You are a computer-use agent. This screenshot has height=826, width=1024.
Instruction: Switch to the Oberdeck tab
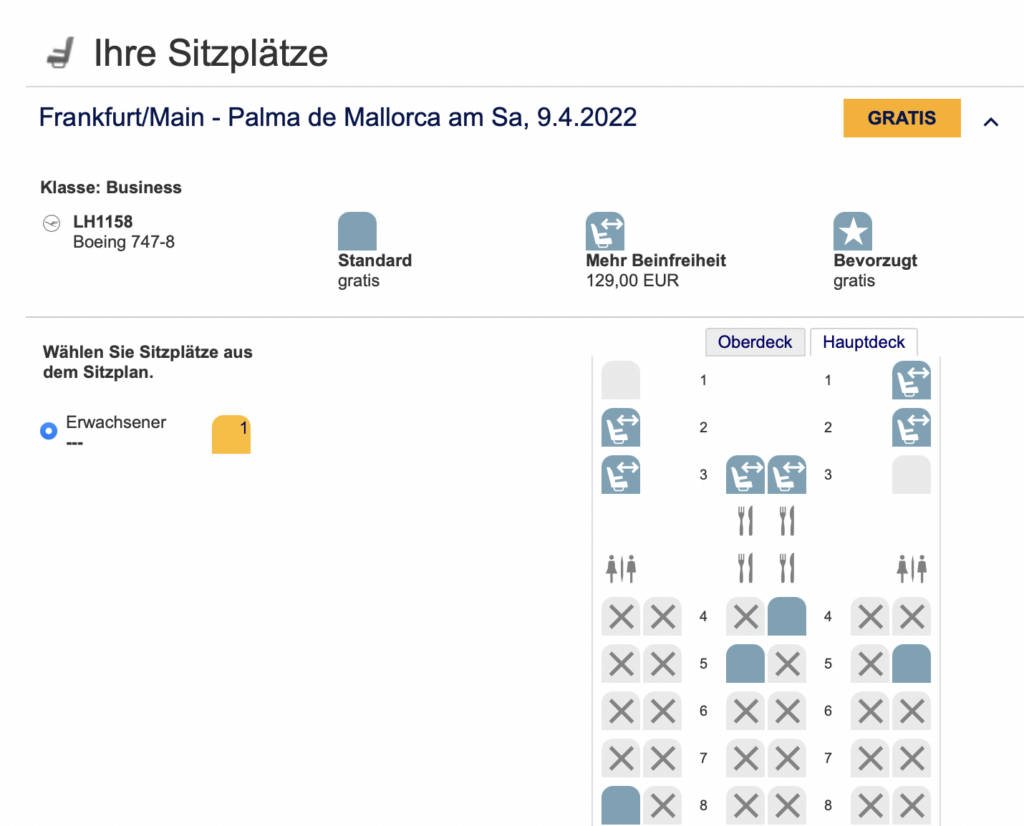point(755,342)
